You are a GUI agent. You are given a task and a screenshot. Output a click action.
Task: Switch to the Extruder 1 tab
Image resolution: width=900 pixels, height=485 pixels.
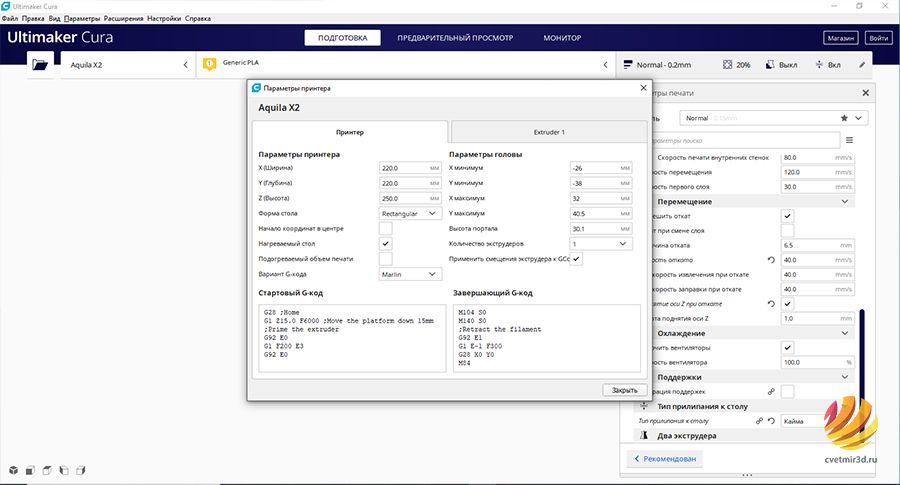pyautogui.click(x=549, y=132)
